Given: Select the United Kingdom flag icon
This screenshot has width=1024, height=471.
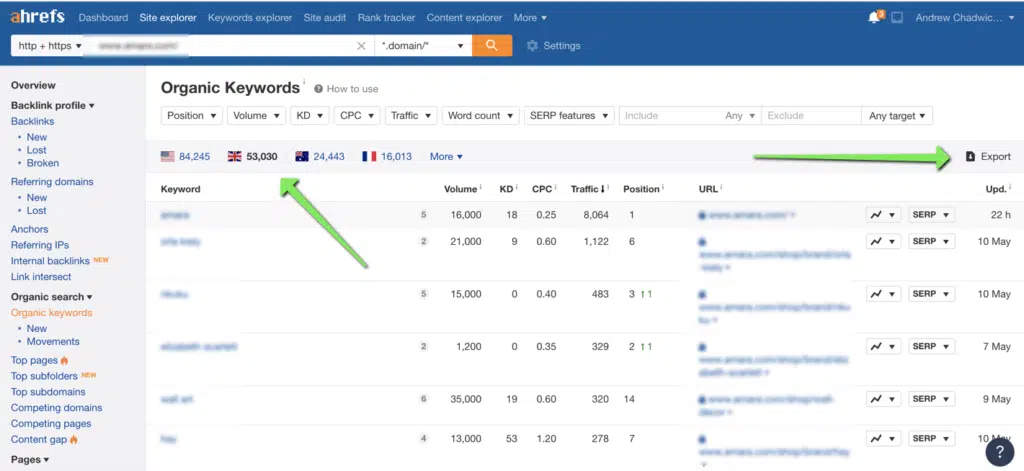Looking at the screenshot, I should [x=234, y=156].
